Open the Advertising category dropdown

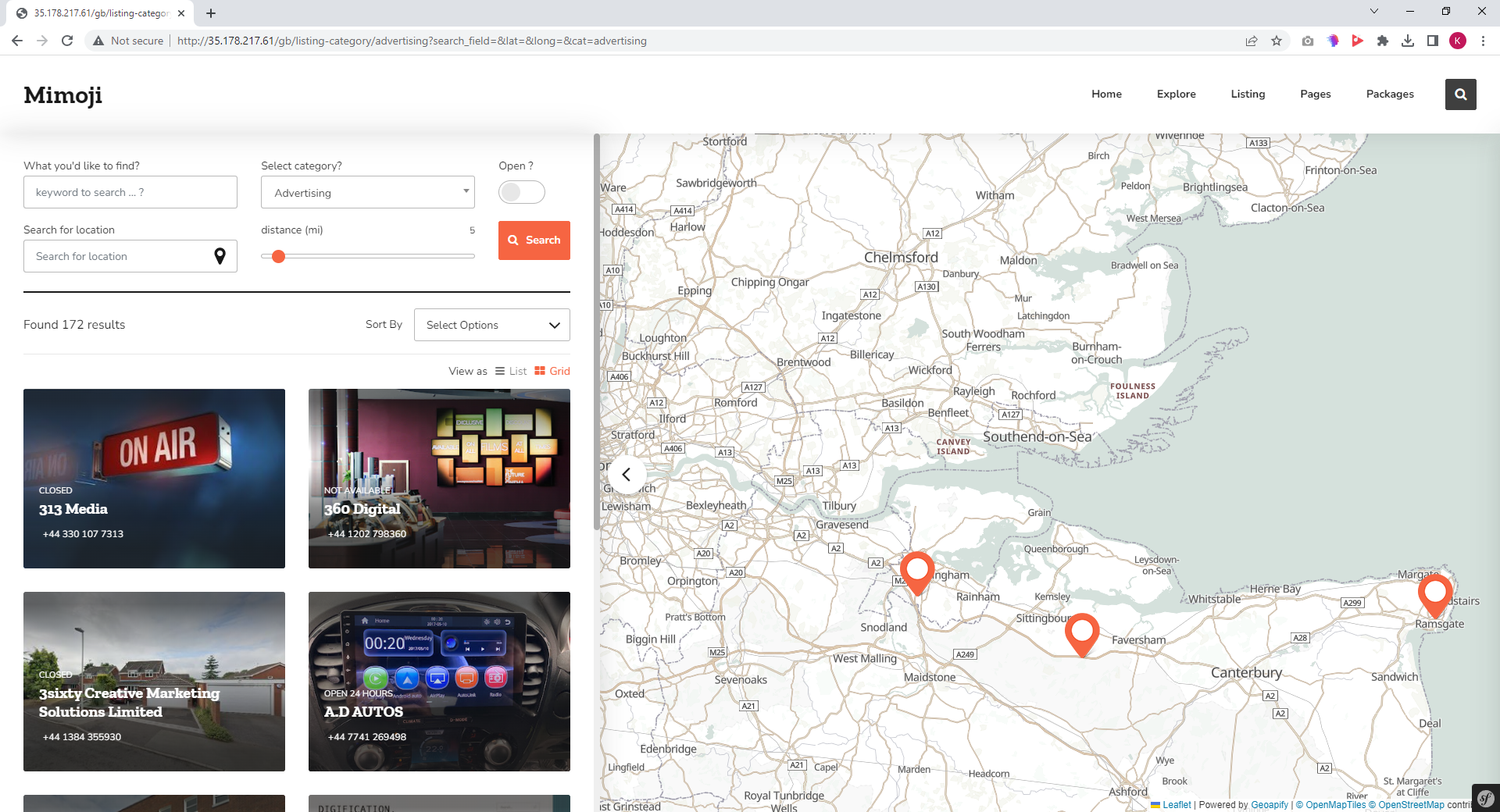[367, 192]
